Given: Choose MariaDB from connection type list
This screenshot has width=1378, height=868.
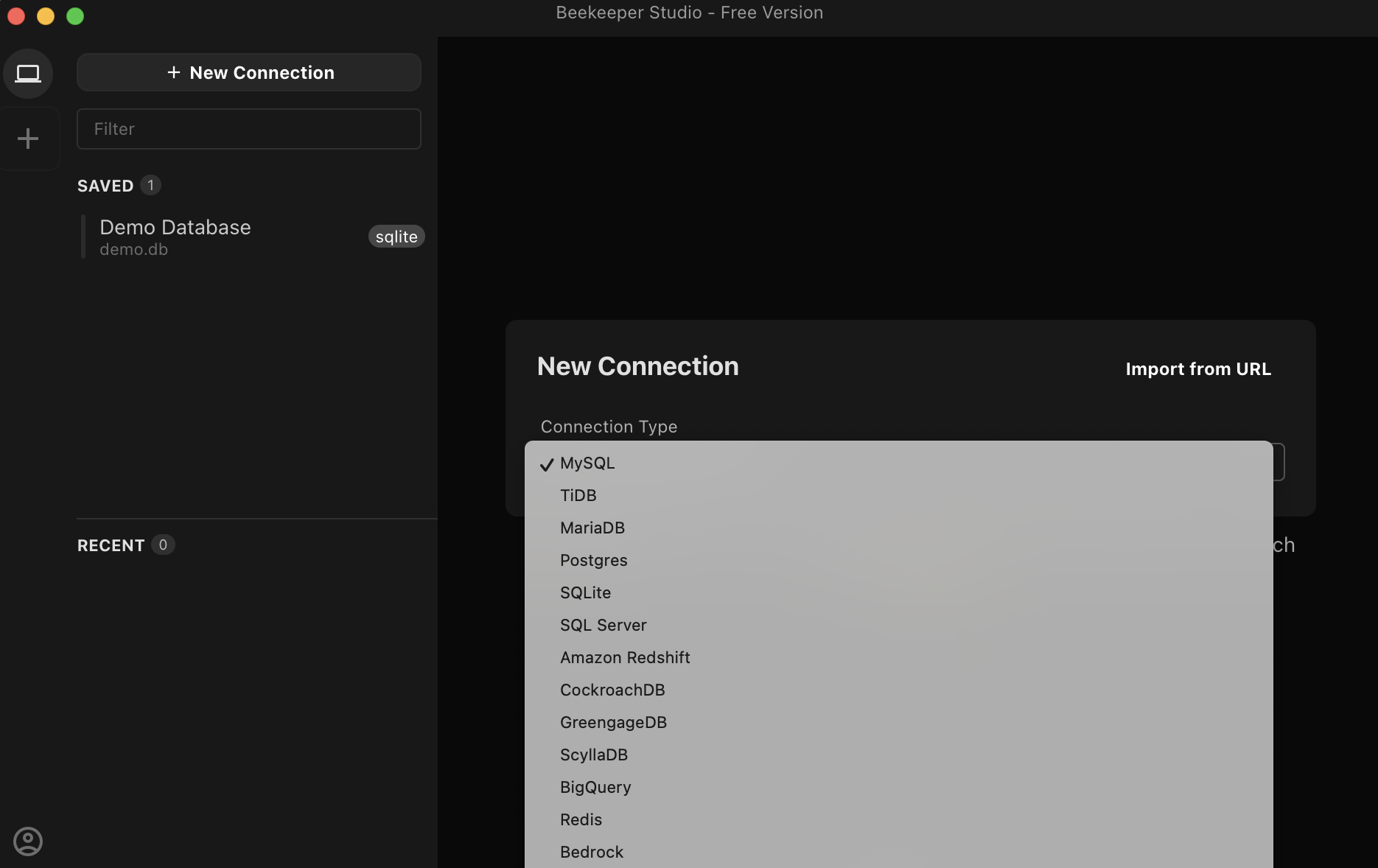Looking at the screenshot, I should [x=898, y=528].
